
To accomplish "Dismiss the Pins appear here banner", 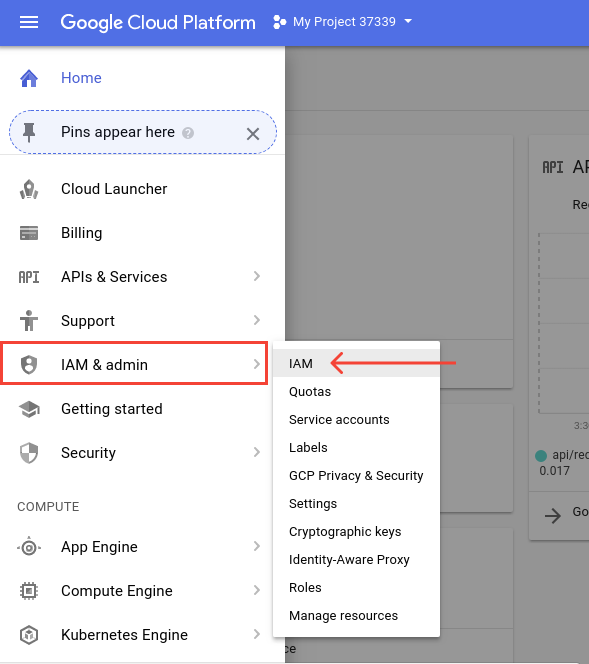I will (253, 134).
